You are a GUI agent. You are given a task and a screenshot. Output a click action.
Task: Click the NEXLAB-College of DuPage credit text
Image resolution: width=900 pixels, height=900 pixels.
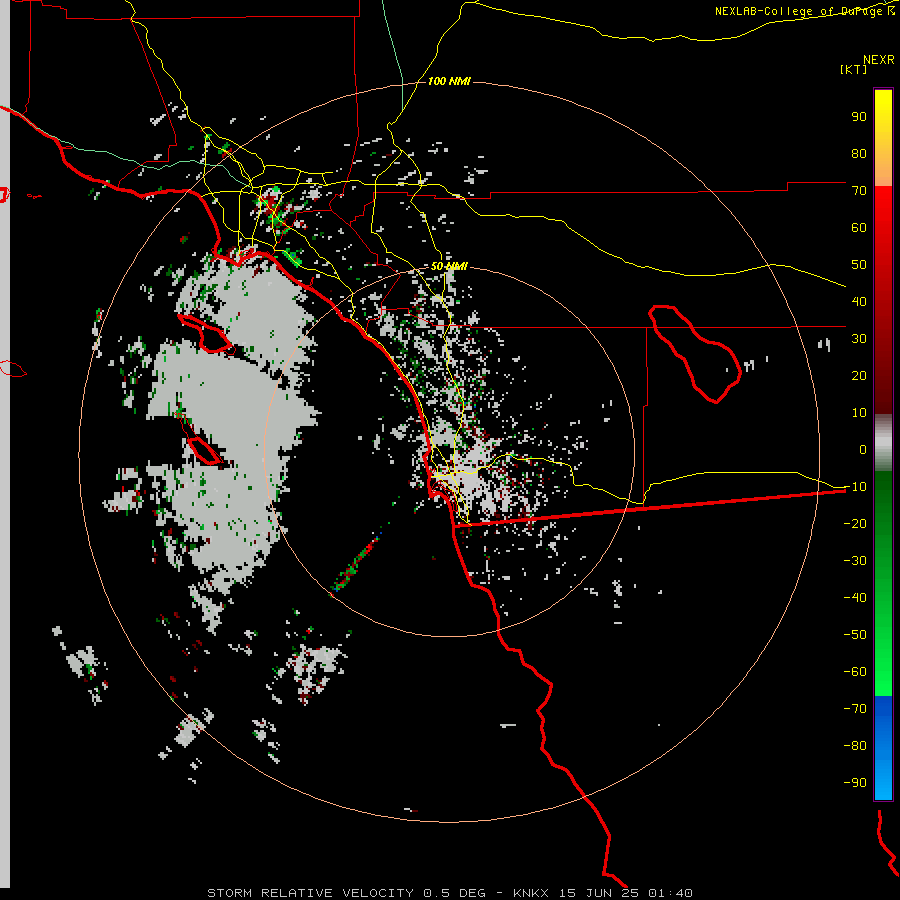(x=804, y=11)
